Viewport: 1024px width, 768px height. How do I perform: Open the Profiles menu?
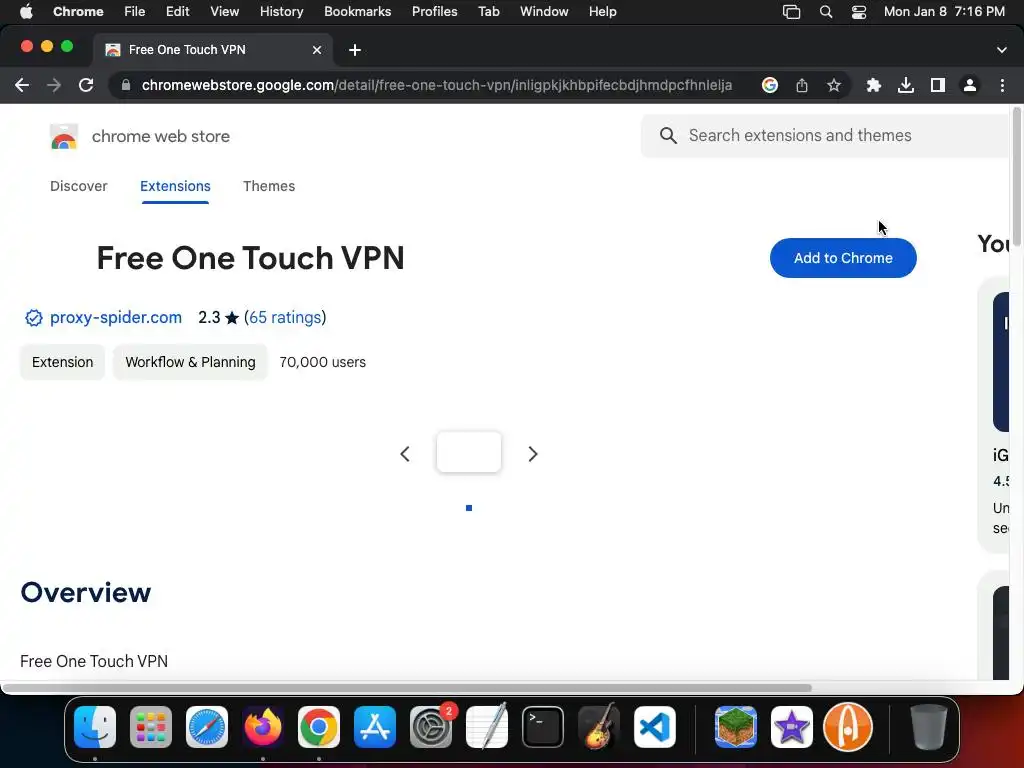[434, 12]
